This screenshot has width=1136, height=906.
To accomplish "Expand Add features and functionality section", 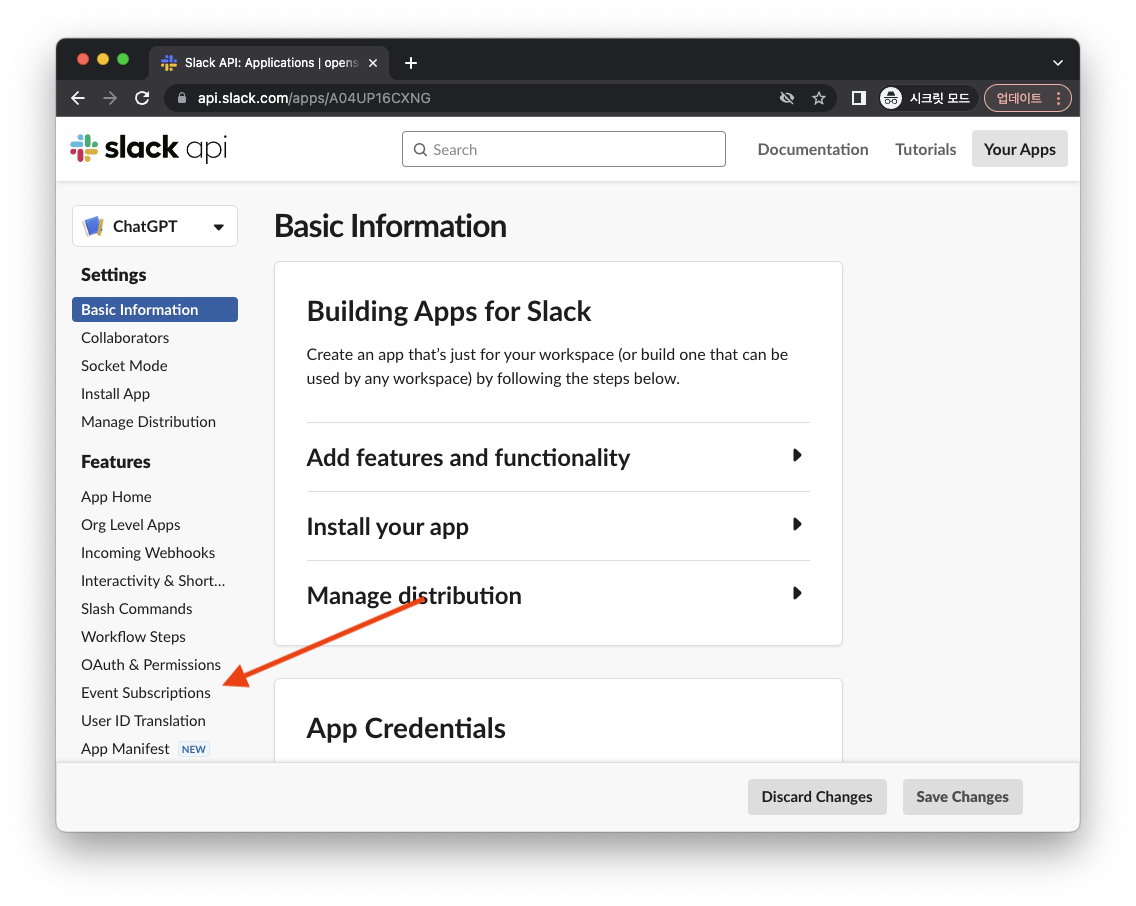I will [558, 458].
